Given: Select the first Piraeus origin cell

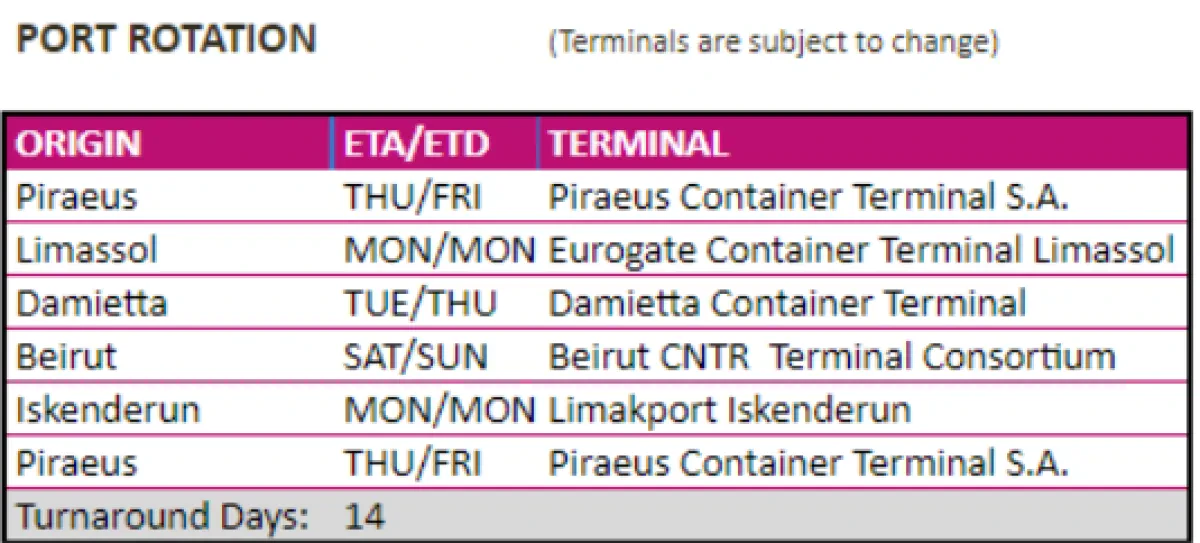Looking at the screenshot, I should tap(77, 197).
